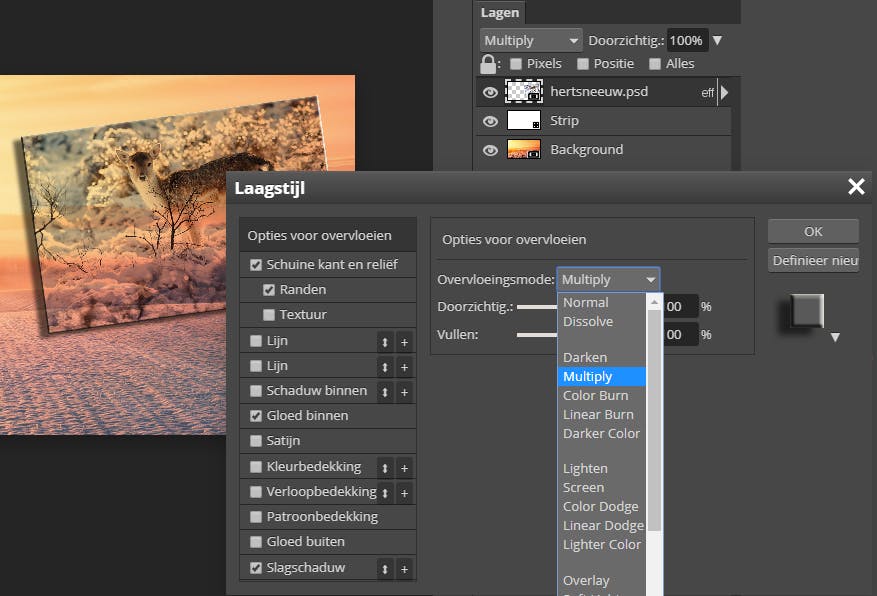The height and width of the screenshot is (596, 877).
Task: Toggle visibility of the Strip layer
Action: pyautogui.click(x=490, y=121)
